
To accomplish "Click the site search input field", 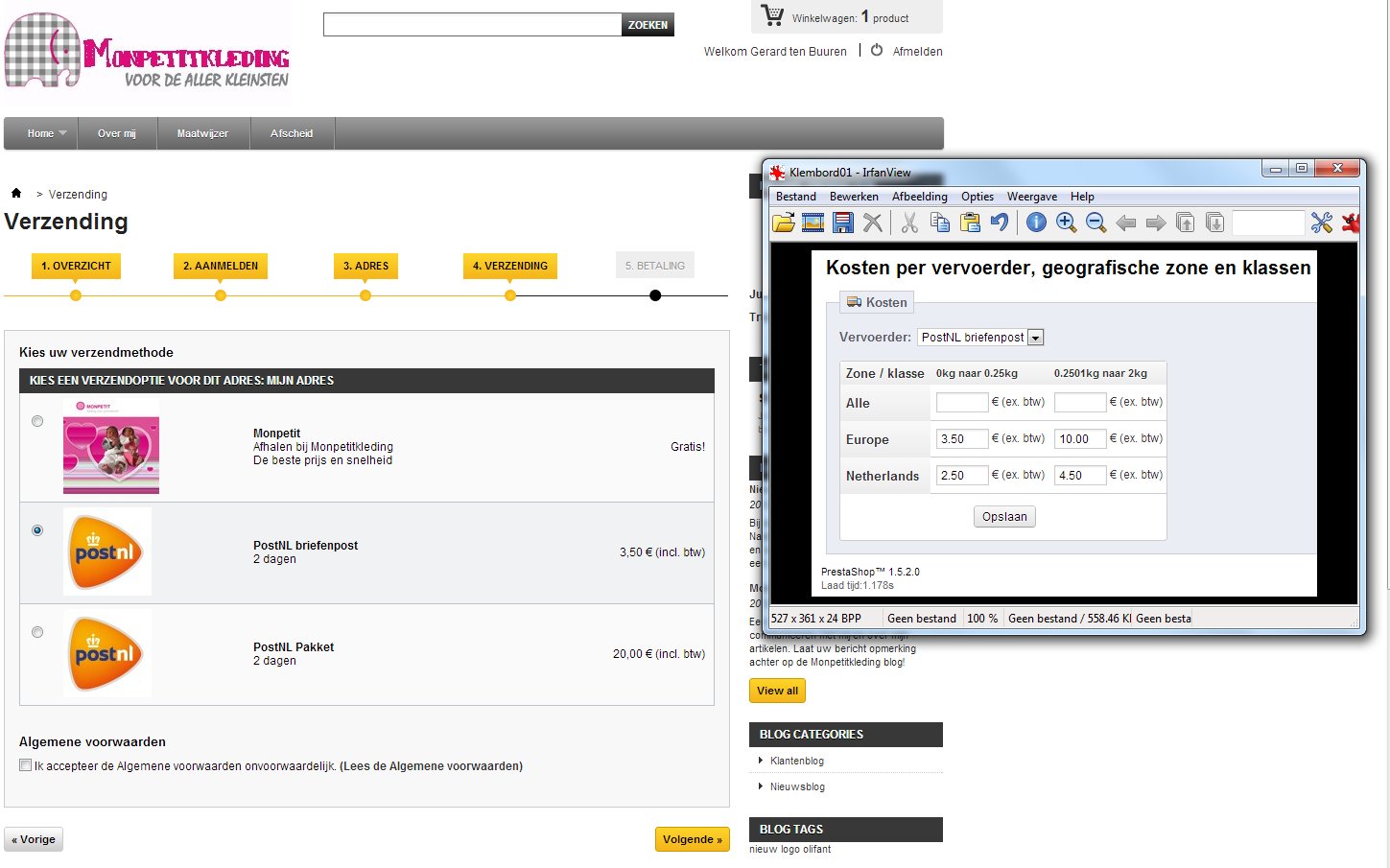I will [472, 25].
